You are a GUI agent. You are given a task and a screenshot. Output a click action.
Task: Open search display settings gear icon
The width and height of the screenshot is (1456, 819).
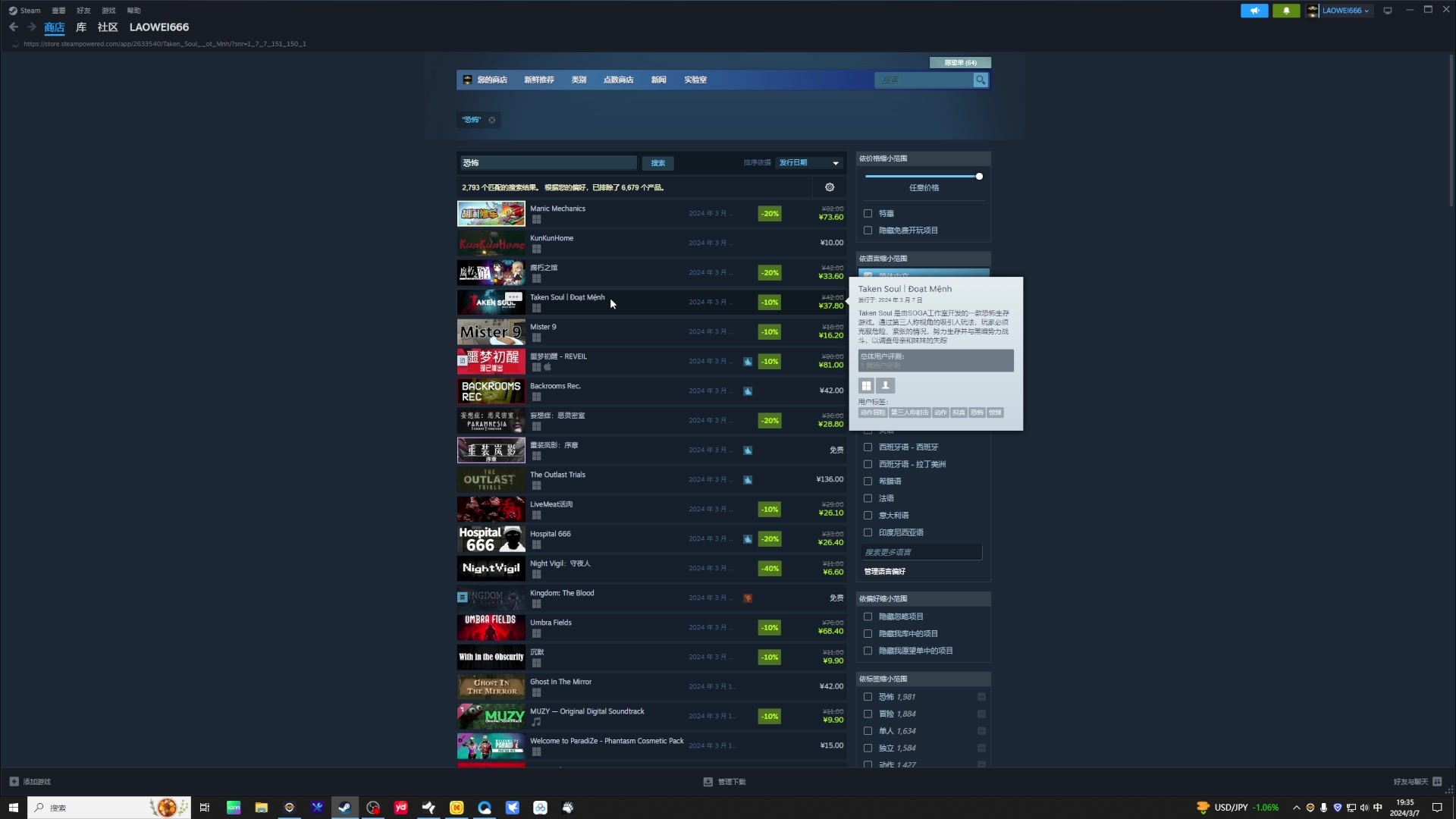click(830, 187)
